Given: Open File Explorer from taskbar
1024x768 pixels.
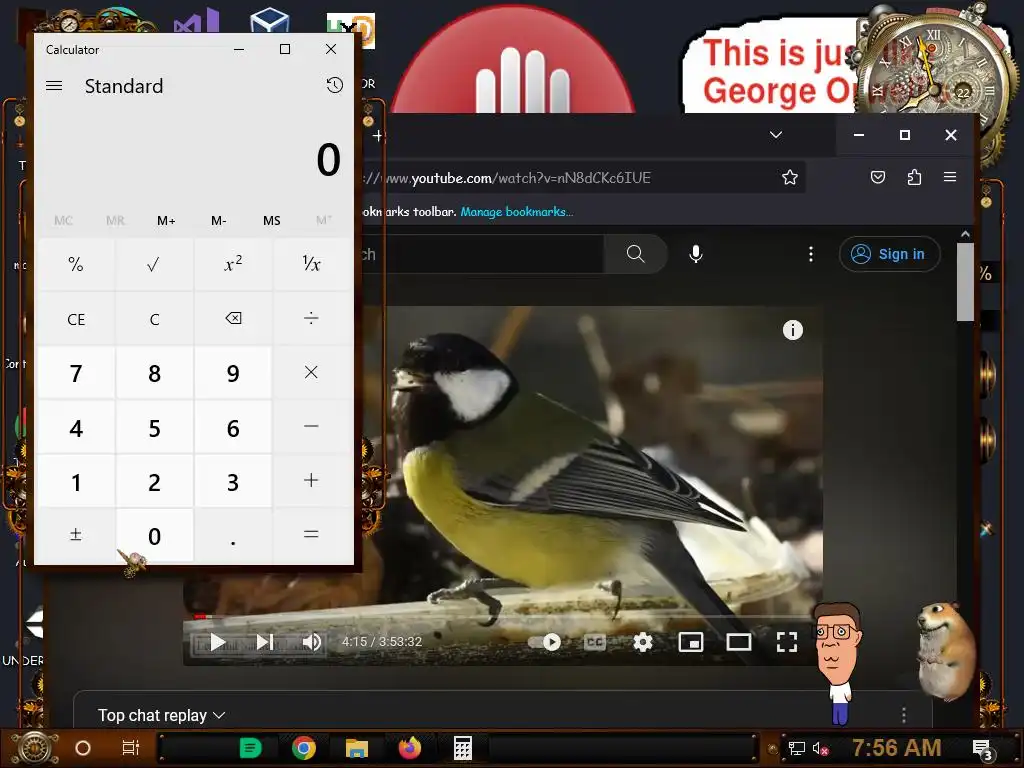Looking at the screenshot, I should [x=357, y=748].
